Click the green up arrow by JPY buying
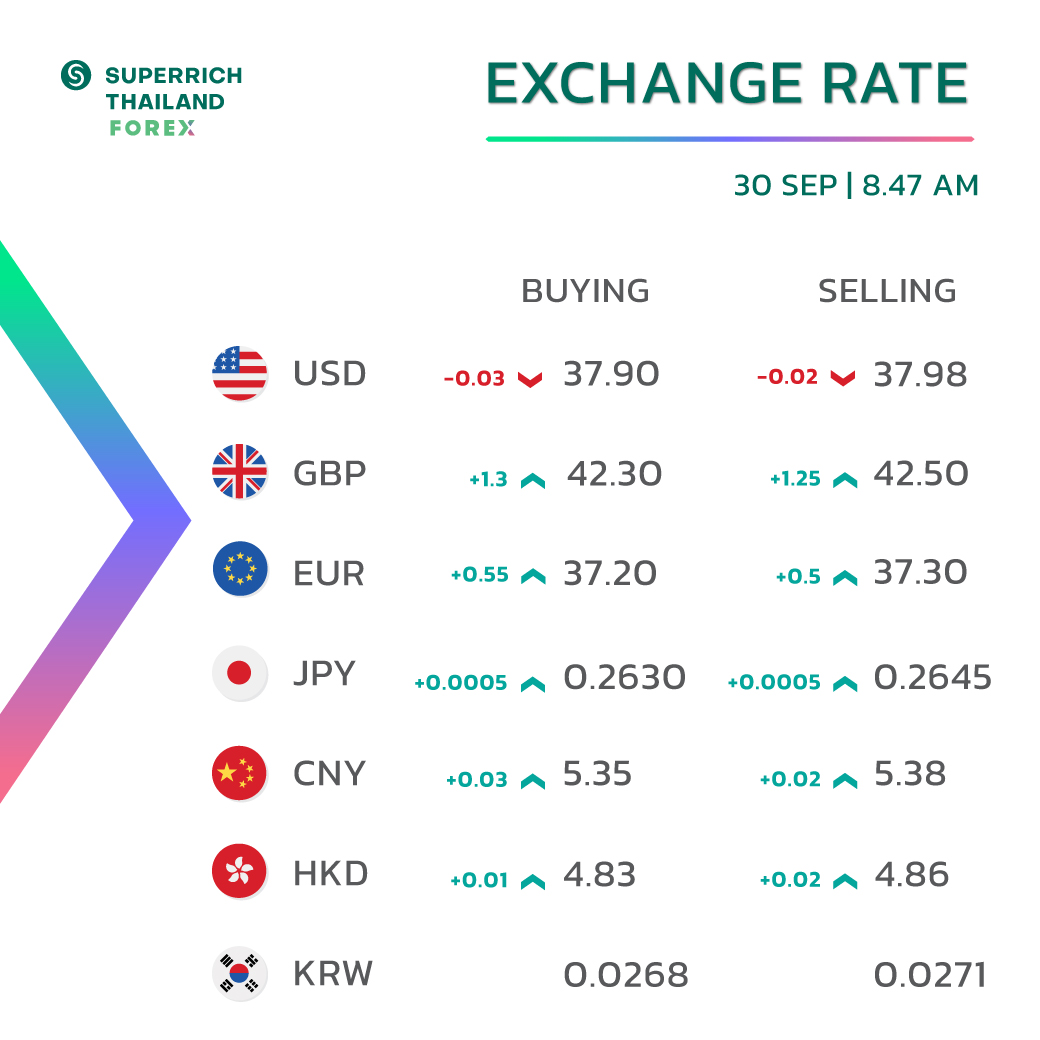 click(533, 684)
